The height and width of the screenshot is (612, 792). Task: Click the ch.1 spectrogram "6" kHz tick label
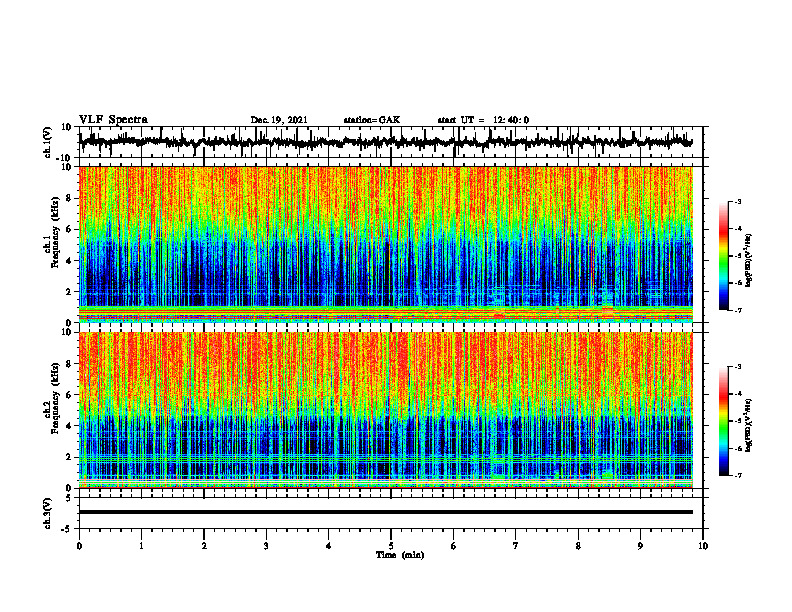click(69, 229)
